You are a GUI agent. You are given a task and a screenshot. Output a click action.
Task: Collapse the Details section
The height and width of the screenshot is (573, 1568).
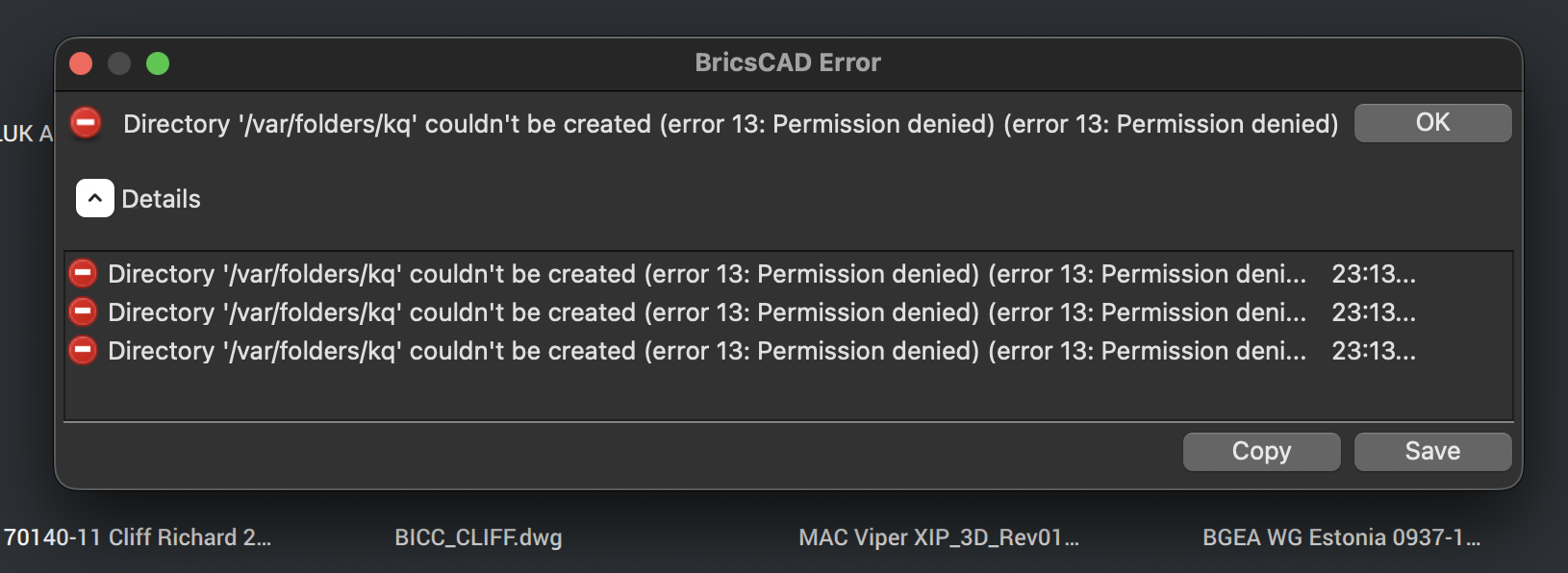(x=94, y=199)
